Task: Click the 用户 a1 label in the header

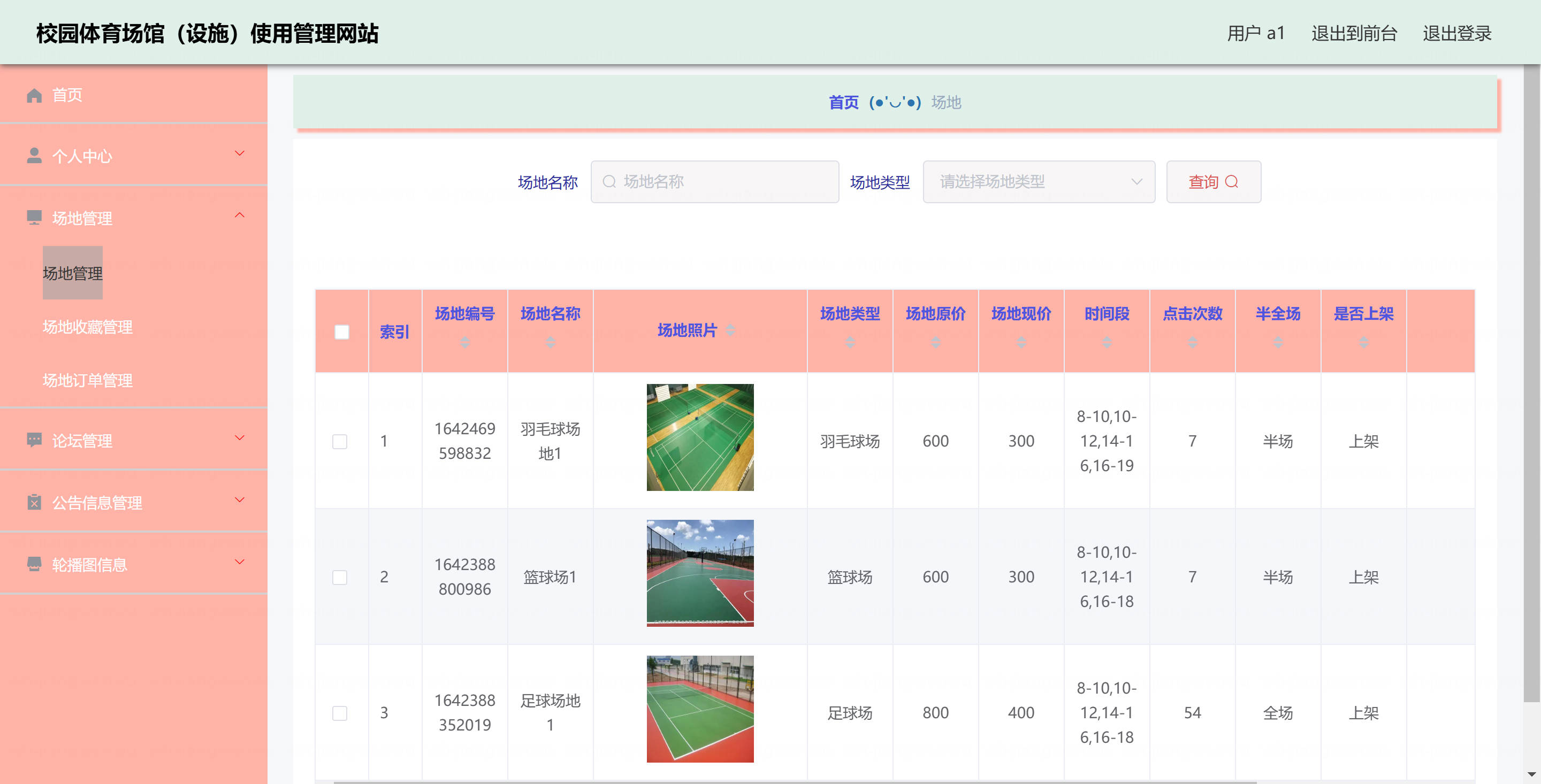Action: [1256, 33]
